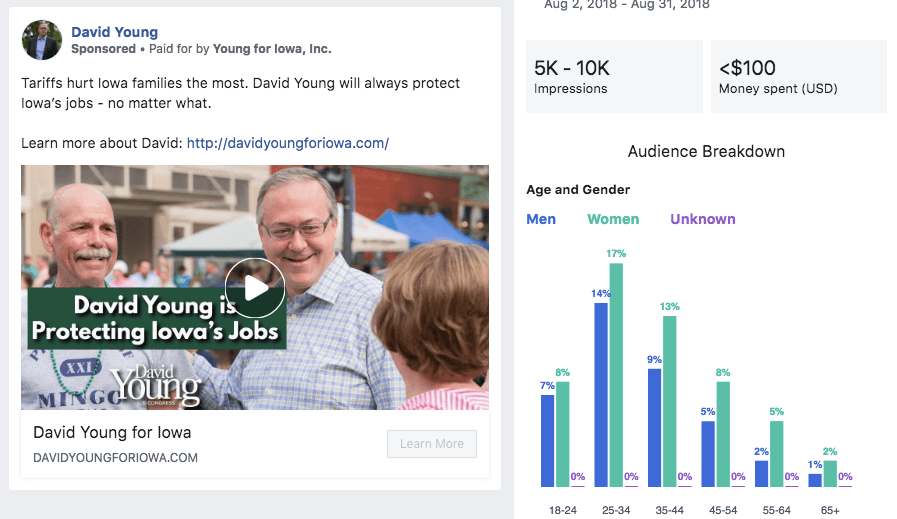Click the 7% men bar for 18-24
Screen dimensions: 897x519
point(547,440)
